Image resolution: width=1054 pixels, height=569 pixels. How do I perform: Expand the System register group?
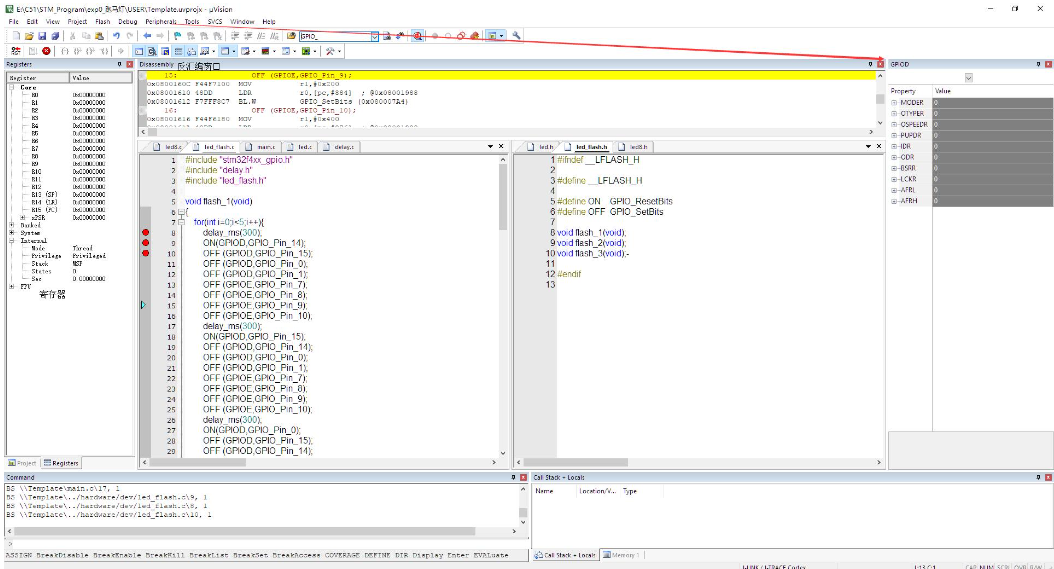12,233
